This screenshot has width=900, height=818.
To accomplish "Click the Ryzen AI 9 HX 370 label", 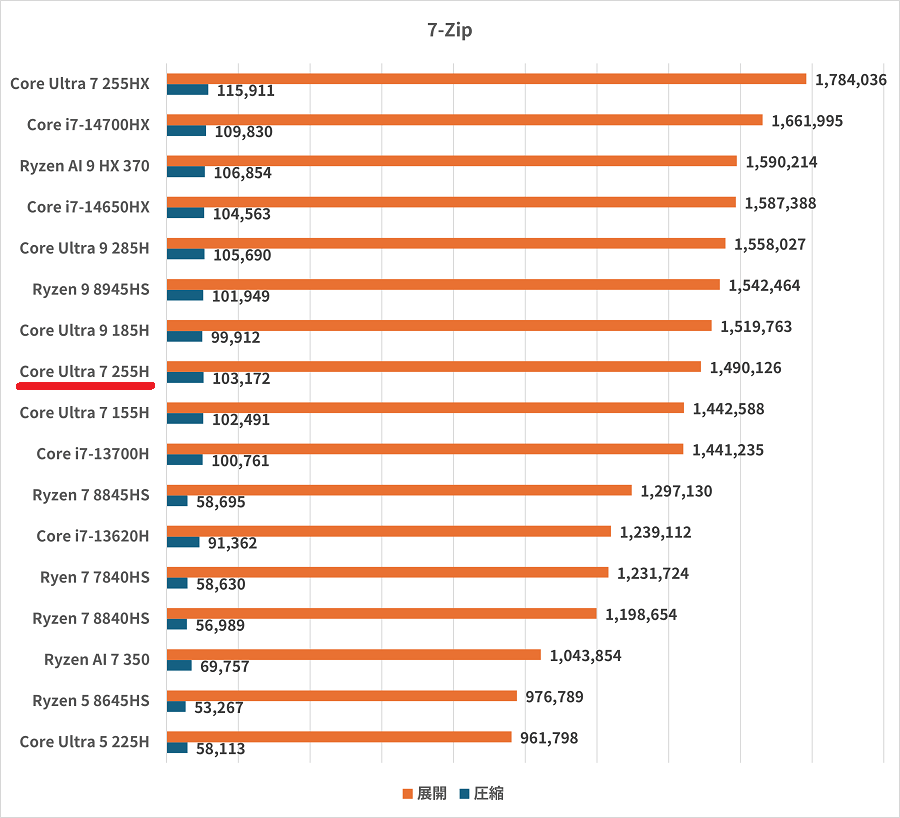I will coord(84,166).
